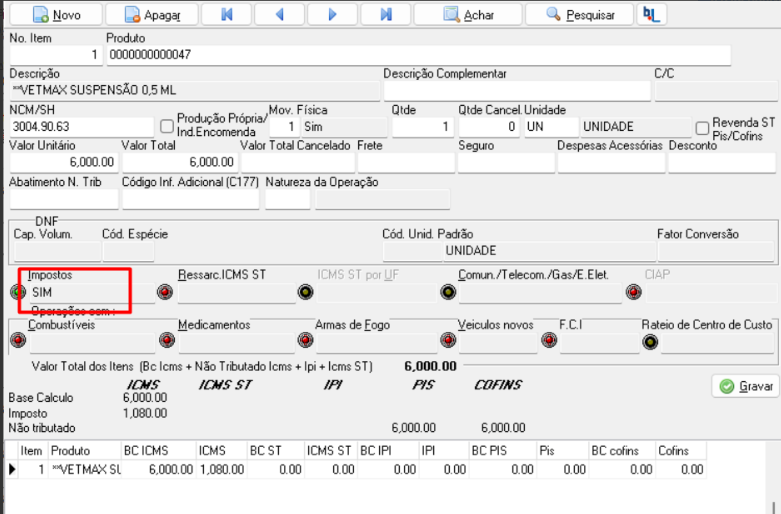781x514 pixels.
Task: Go to the previous record arrow
Action: (279, 15)
